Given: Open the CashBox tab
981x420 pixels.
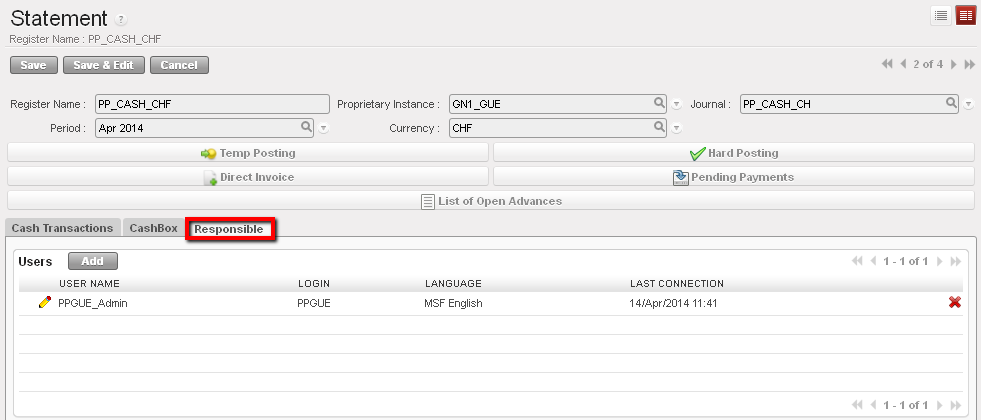Looking at the screenshot, I should click(x=153, y=228).
